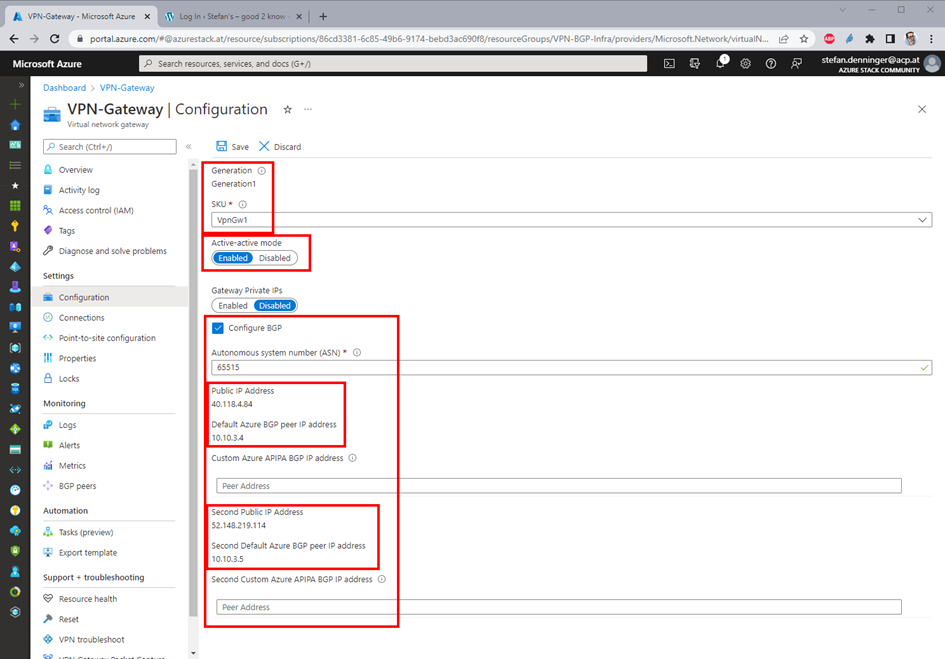Screen dimensions: 945x659
Task: Show info tooltip for Generation
Action: (262, 171)
